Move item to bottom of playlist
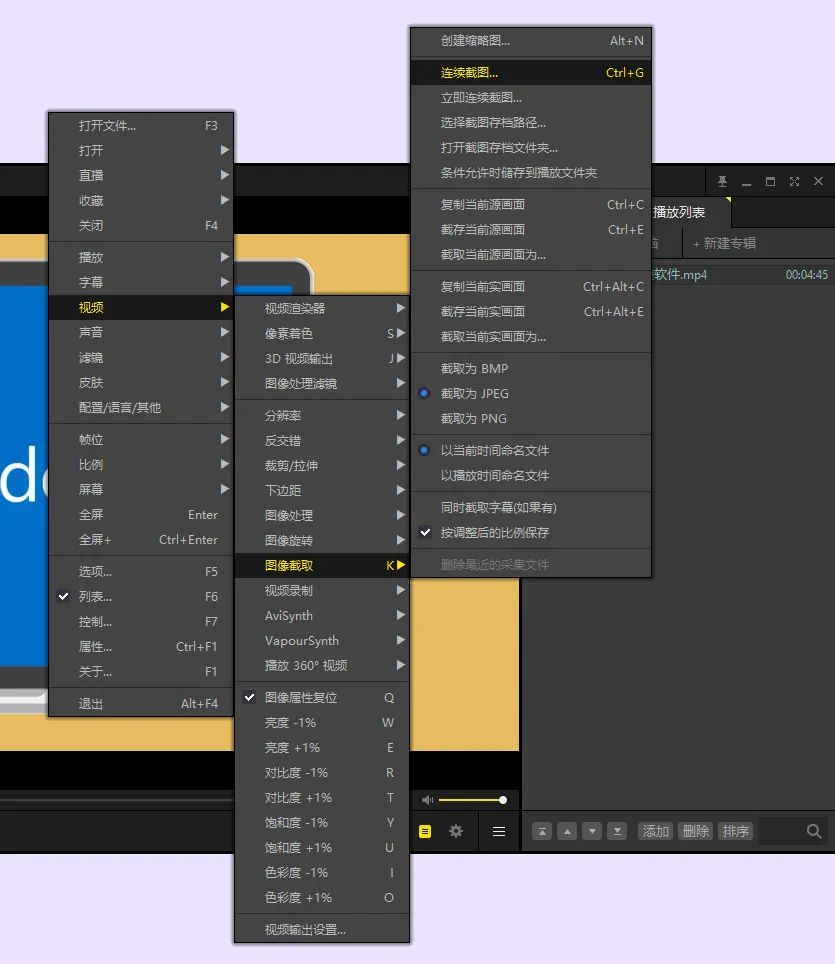This screenshot has height=964, width=835. coord(617,831)
